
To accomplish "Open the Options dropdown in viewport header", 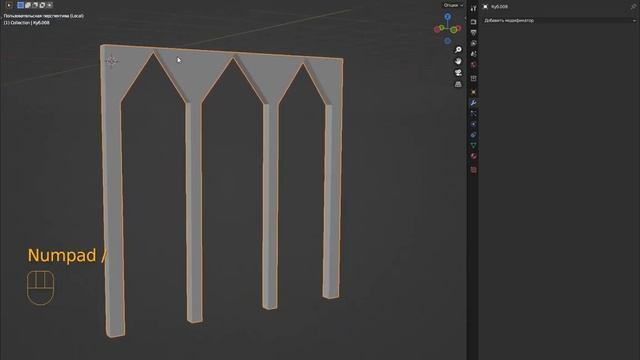I will click(x=453, y=5).
